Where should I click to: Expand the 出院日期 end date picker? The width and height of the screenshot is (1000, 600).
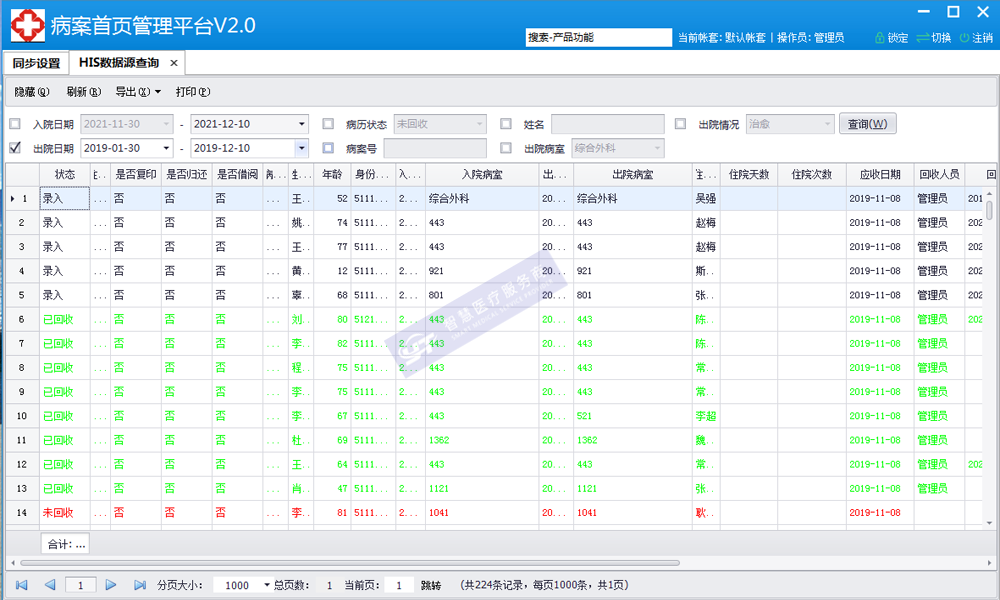click(x=301, y=148)
